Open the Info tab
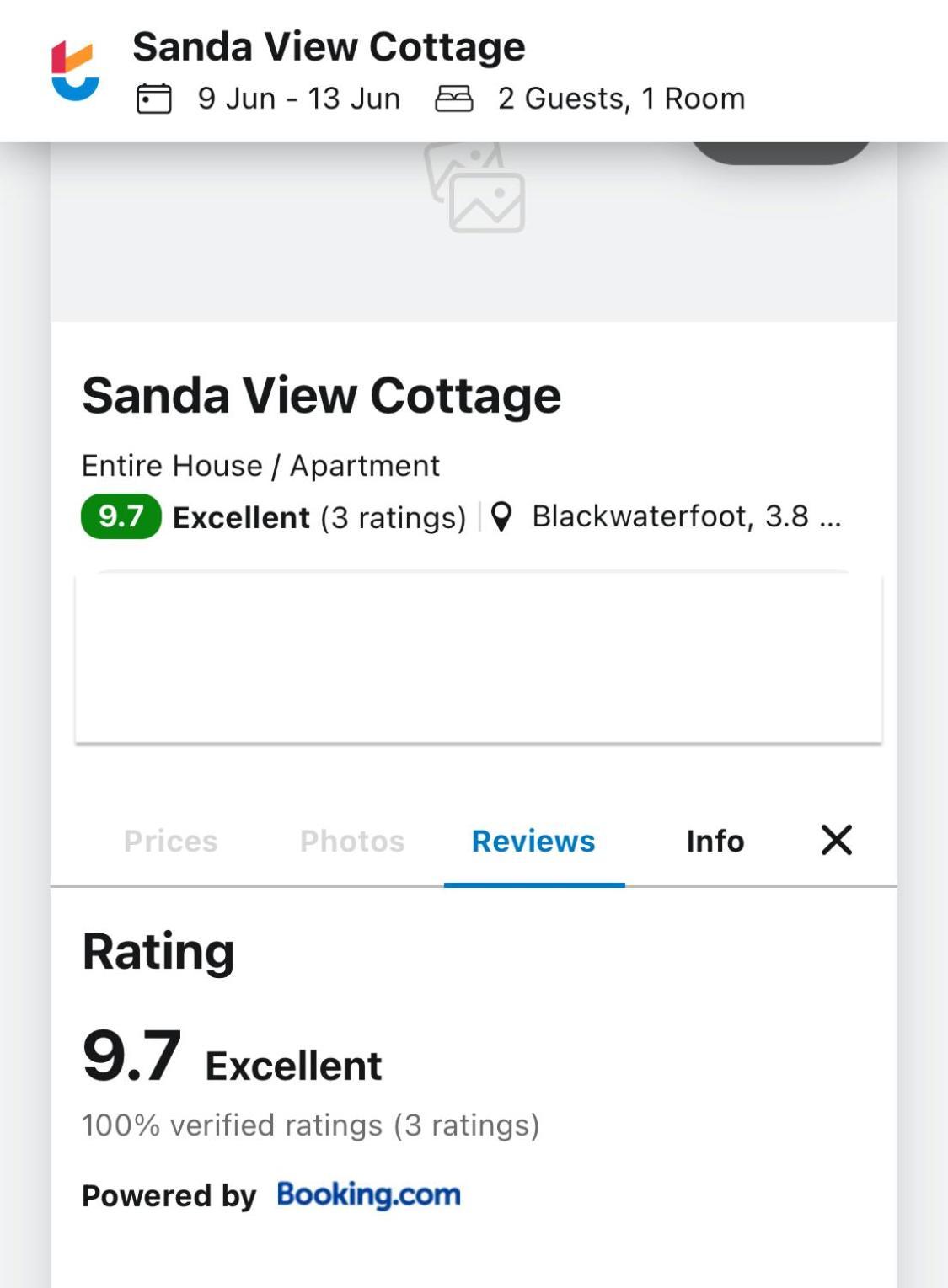 (715, 841)
